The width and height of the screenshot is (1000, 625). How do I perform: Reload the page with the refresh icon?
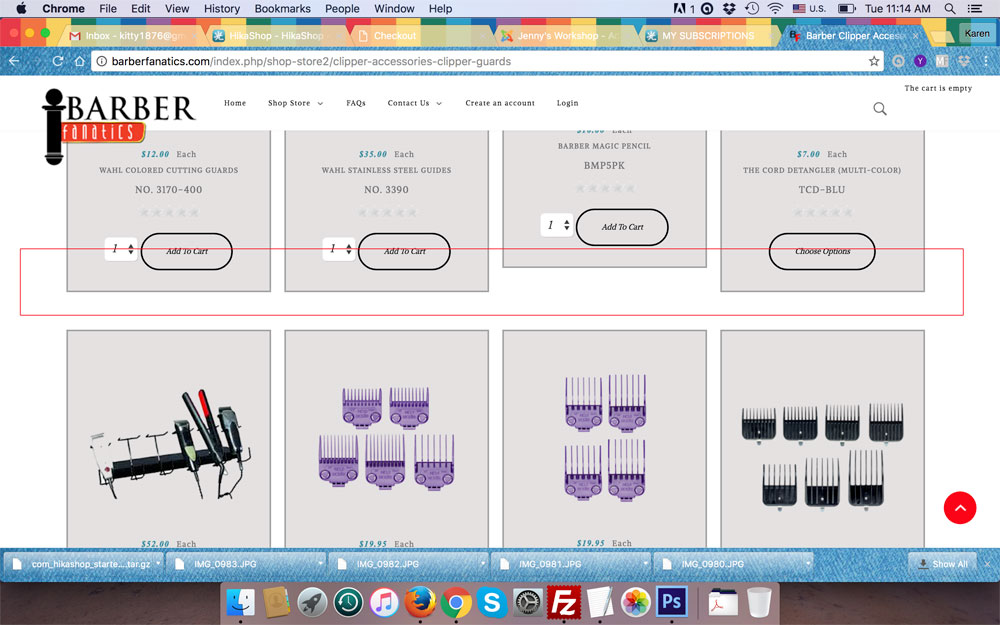pos(57,61)
